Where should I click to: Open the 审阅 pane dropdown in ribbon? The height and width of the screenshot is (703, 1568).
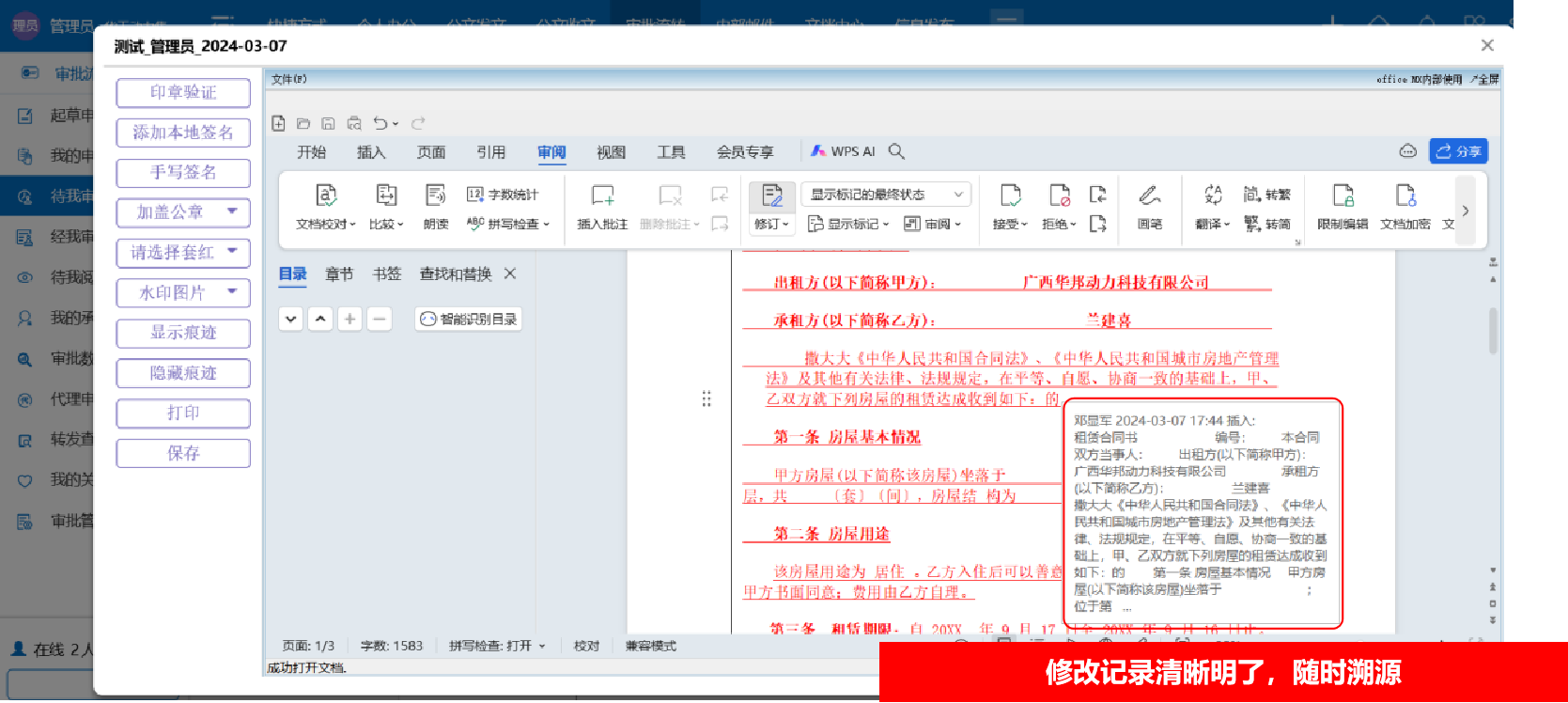tap(932, 224)
